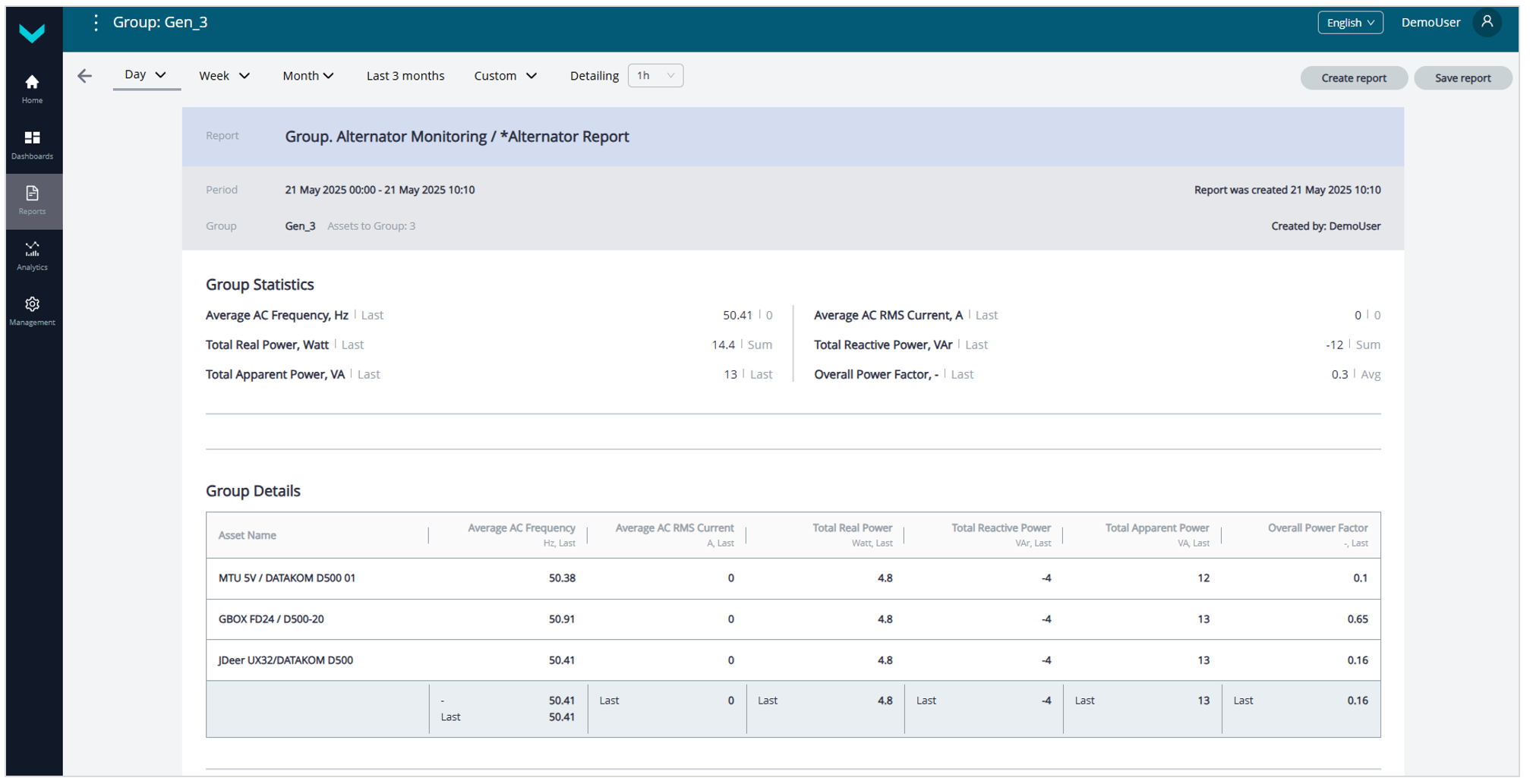Image resolution: width=1530 pixels, height=784 pixels.
Task: Click the app logo icon
Action: point(32,33)
